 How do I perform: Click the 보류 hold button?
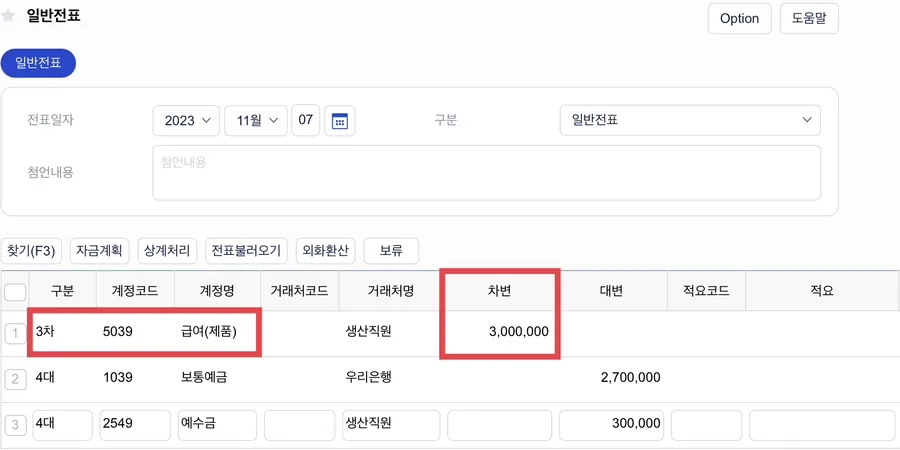tap(391, 251)
